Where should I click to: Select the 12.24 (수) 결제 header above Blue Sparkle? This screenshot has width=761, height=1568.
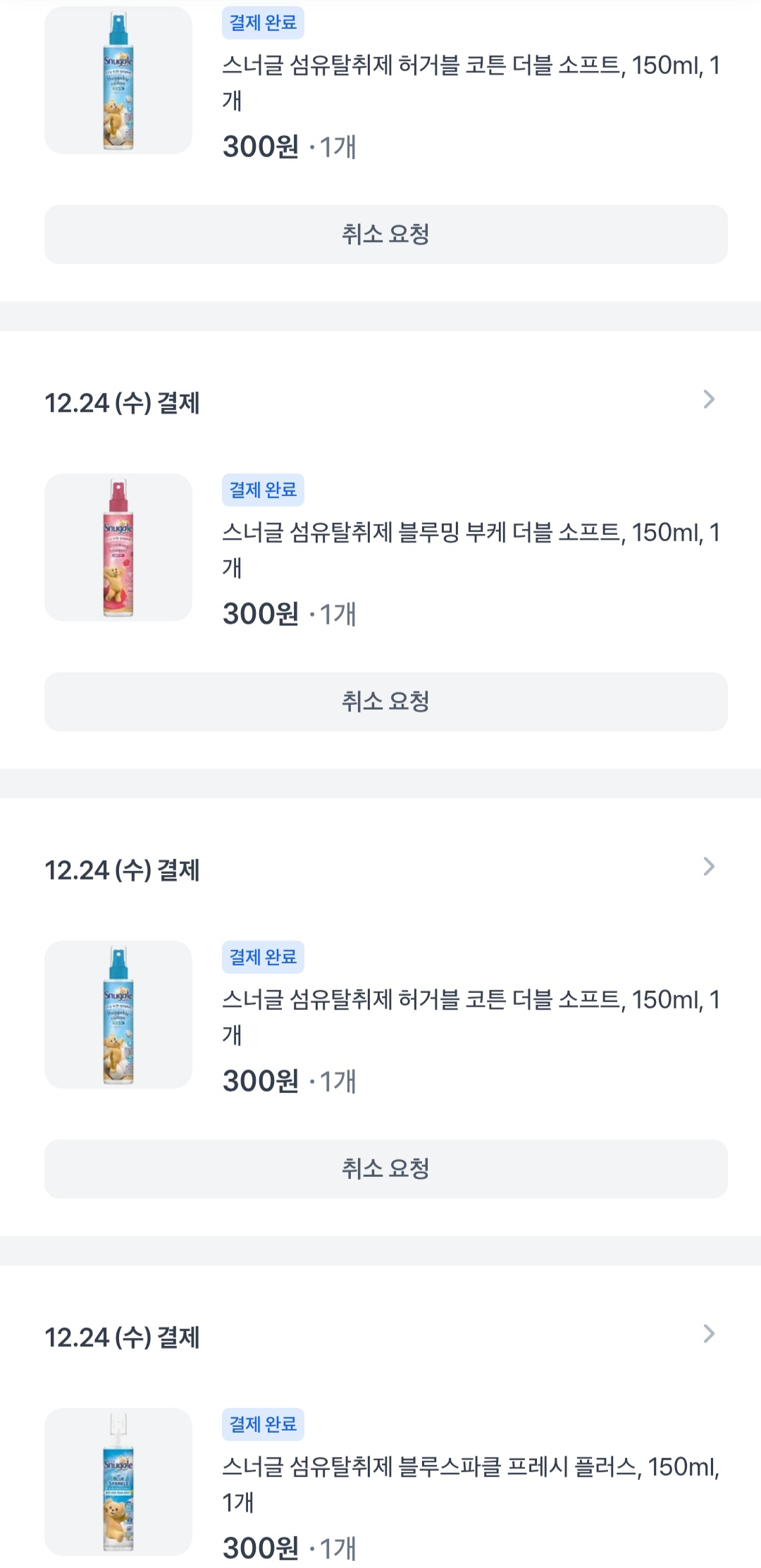click(x=123, y=1338)
